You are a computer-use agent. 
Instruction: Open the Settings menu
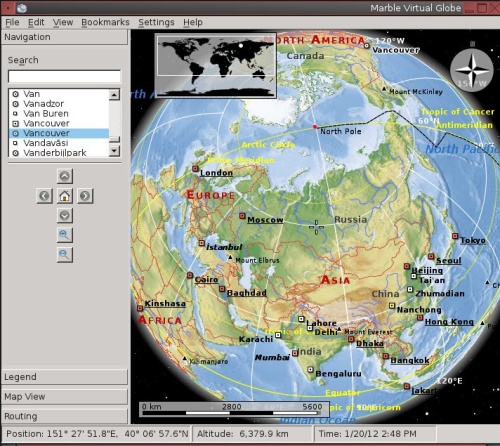click(x=156, y=22)
